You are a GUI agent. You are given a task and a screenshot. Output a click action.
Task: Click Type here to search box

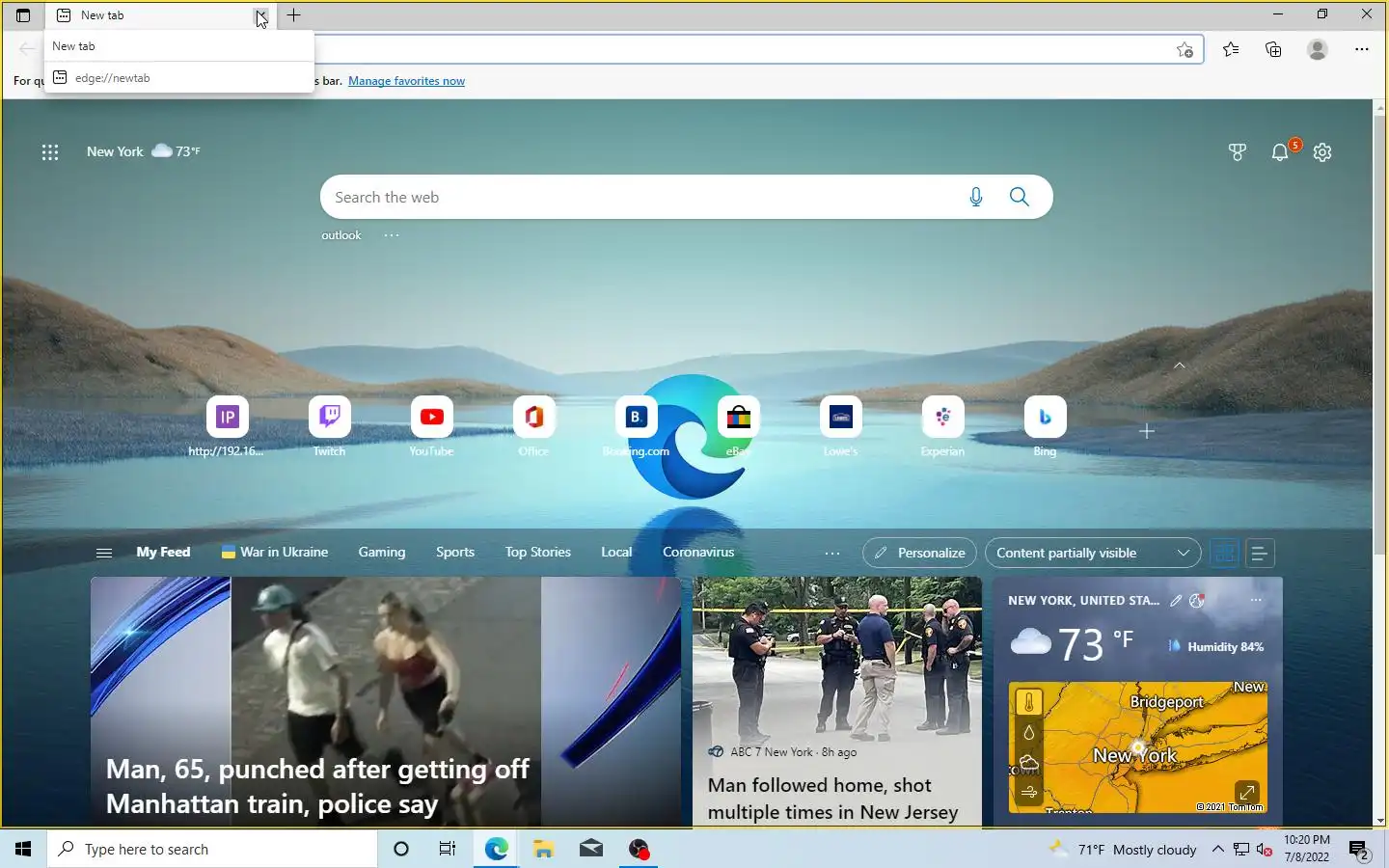(212, 849)
